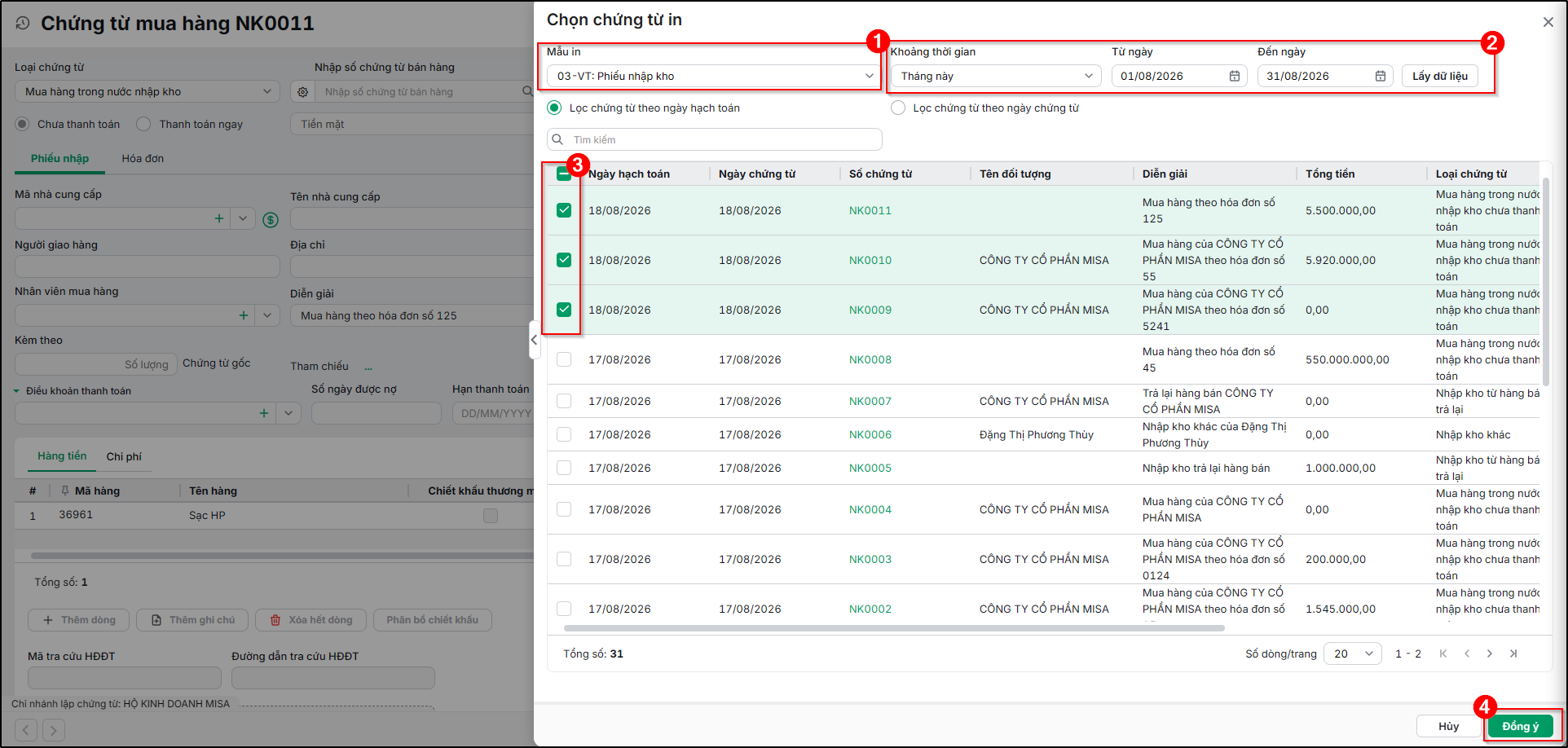Screen dimensions: 1568x748
Task: Go to next page arrow in pagination
Action: coord(1489,653)
